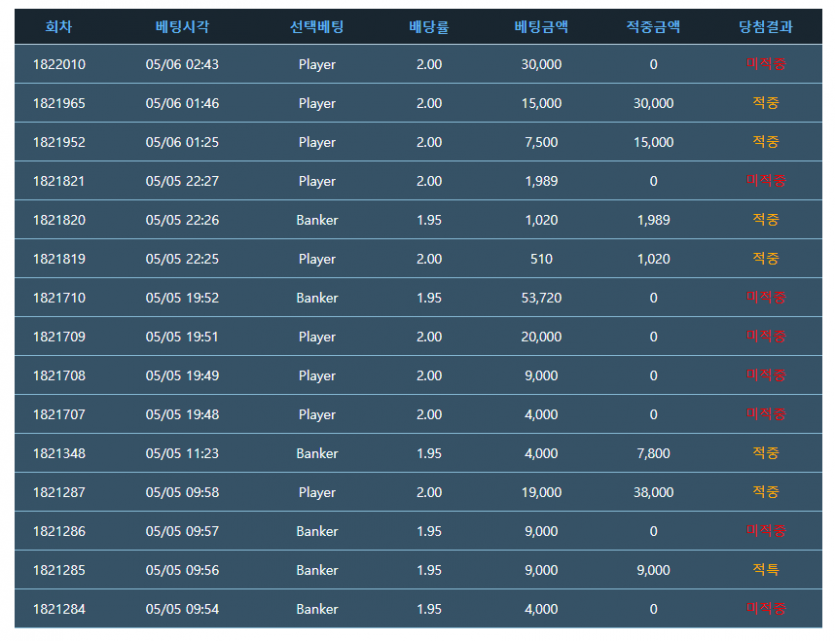Select round number 1821952
Viewport: 835px width, 641px height.
pyautogui.click(x=59, y=142)
